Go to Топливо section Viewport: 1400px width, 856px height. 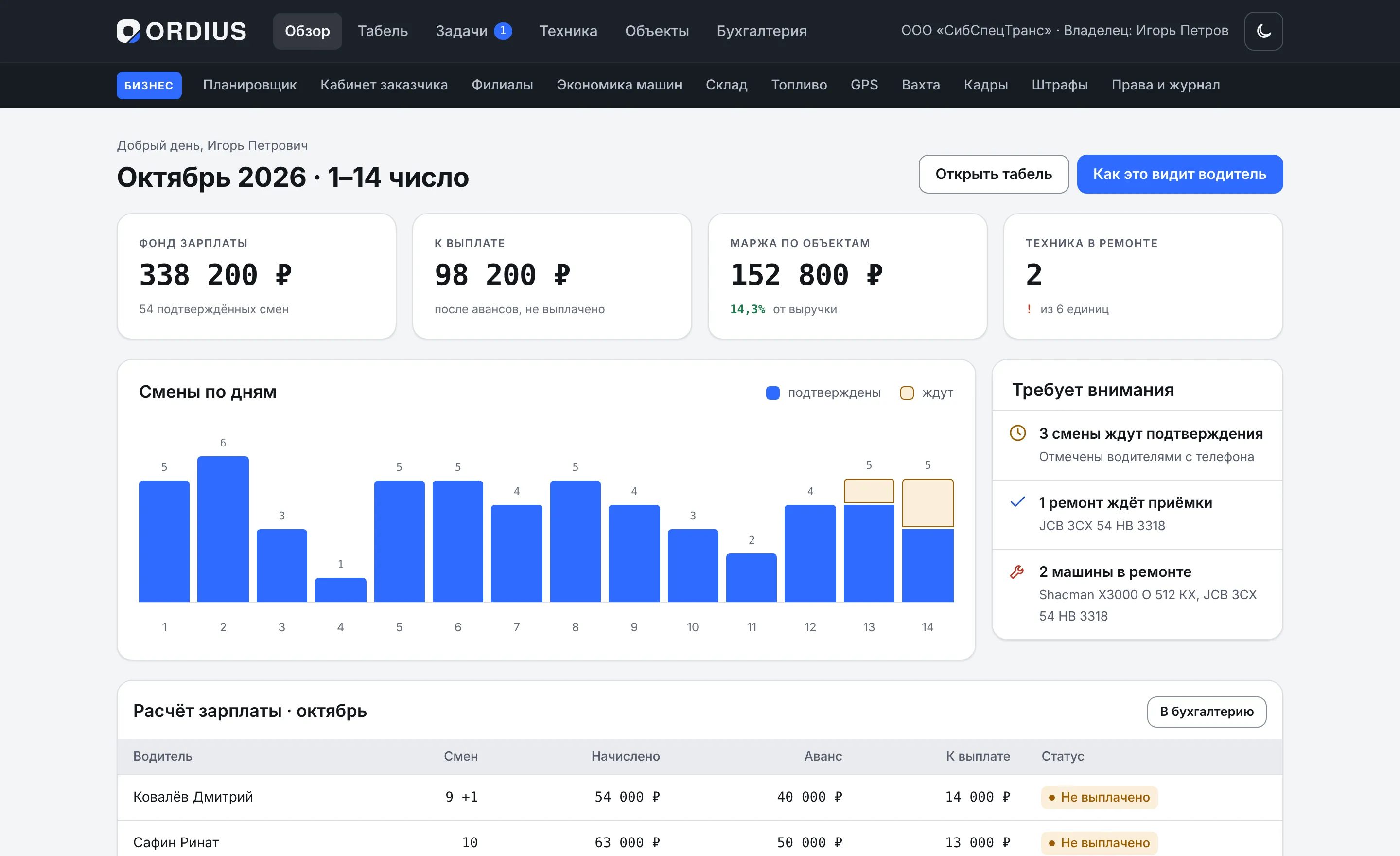click(x=799, y=85)
